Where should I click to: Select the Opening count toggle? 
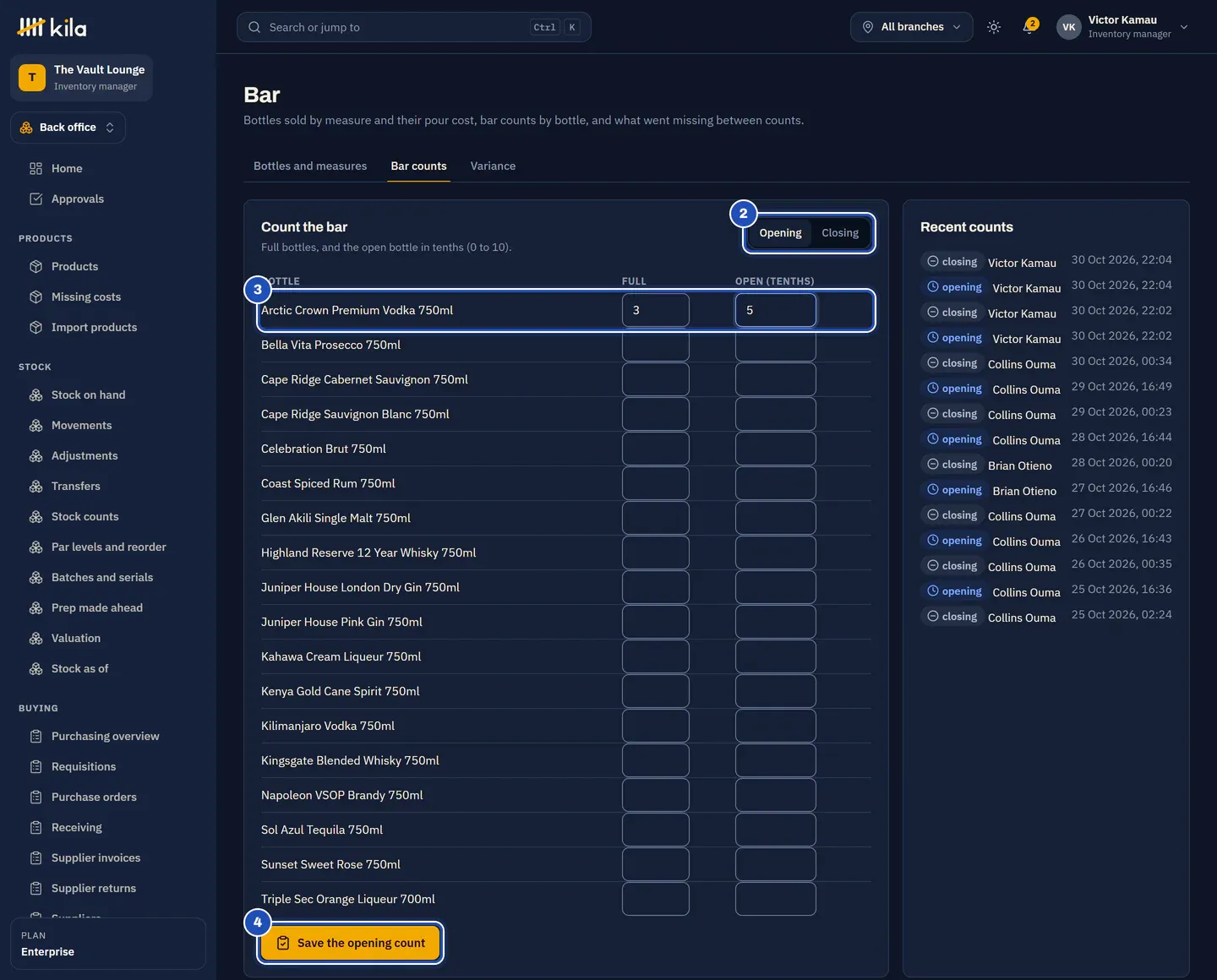pos(780,232)
